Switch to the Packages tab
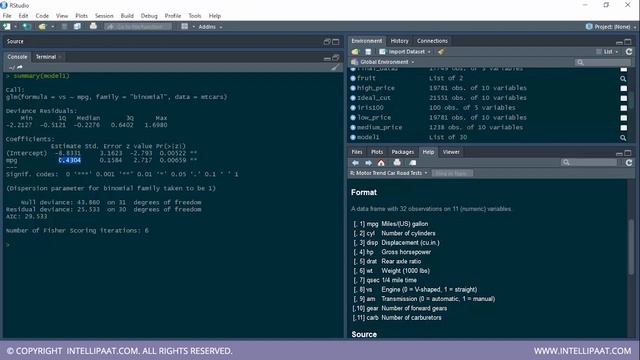 coord(402,152)
